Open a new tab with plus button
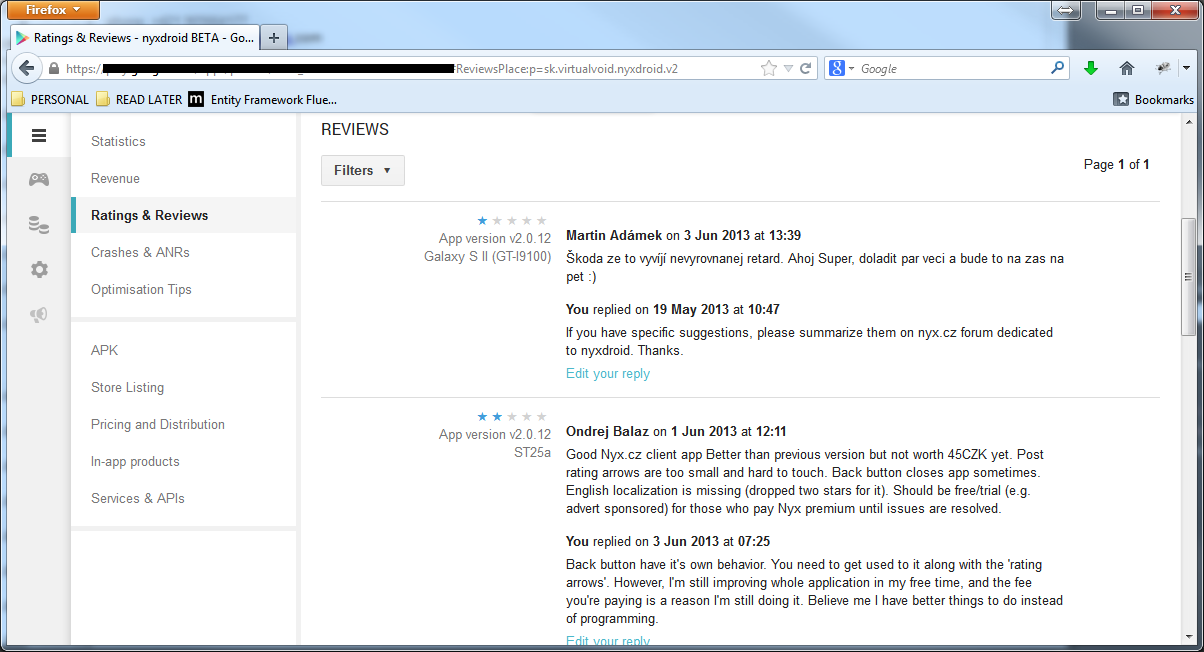The height and width of the screenshot is (652, 1204). pyautogui.click(x=273, y=37)
